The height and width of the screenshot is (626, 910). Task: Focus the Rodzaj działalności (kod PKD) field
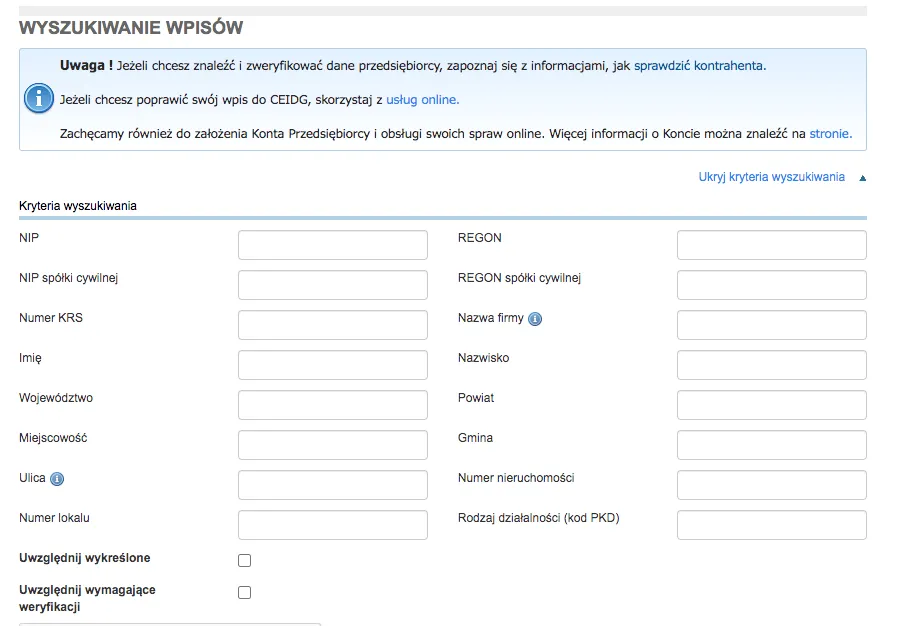coord(771,525)
